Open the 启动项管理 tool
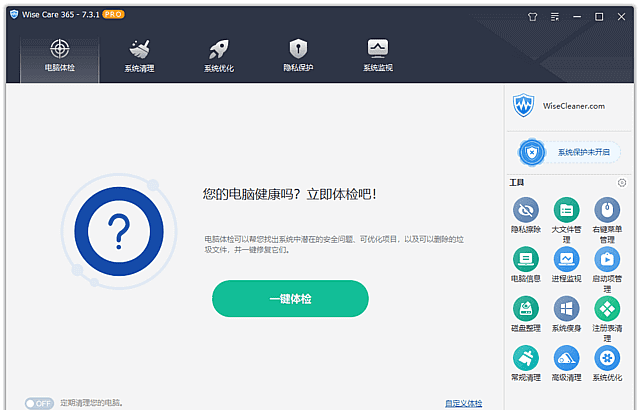The image size is (640, 410). 607,269
